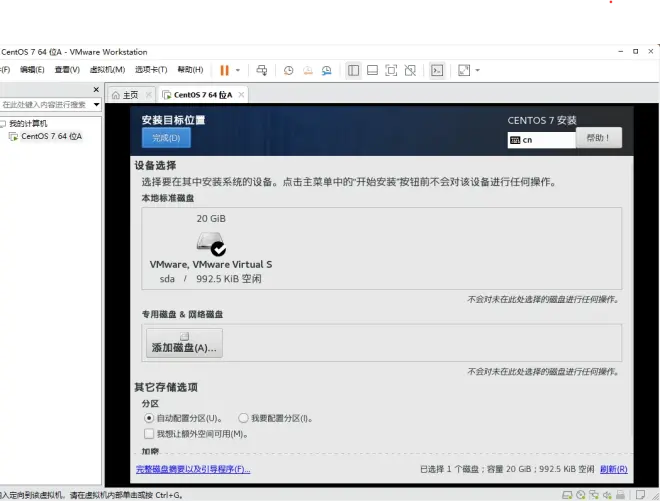Click the network adapter status bar icon
Screen dimensions: 660x501
click(x=594, y=495)
